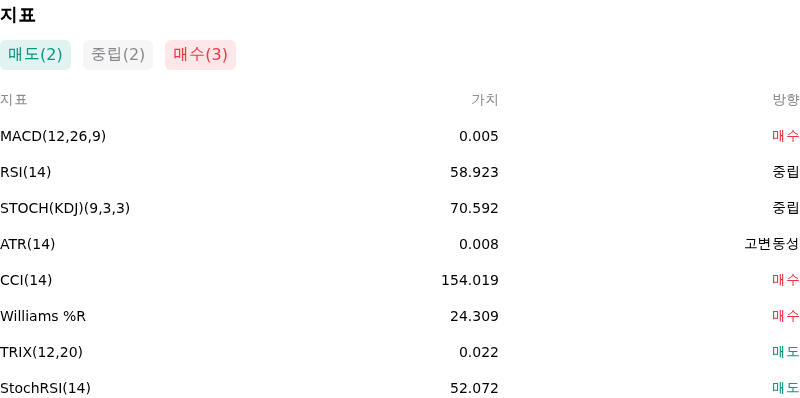Screen dimensions: 800x398
Task: Click the 지표 section heading
Action: pos(17,15)
